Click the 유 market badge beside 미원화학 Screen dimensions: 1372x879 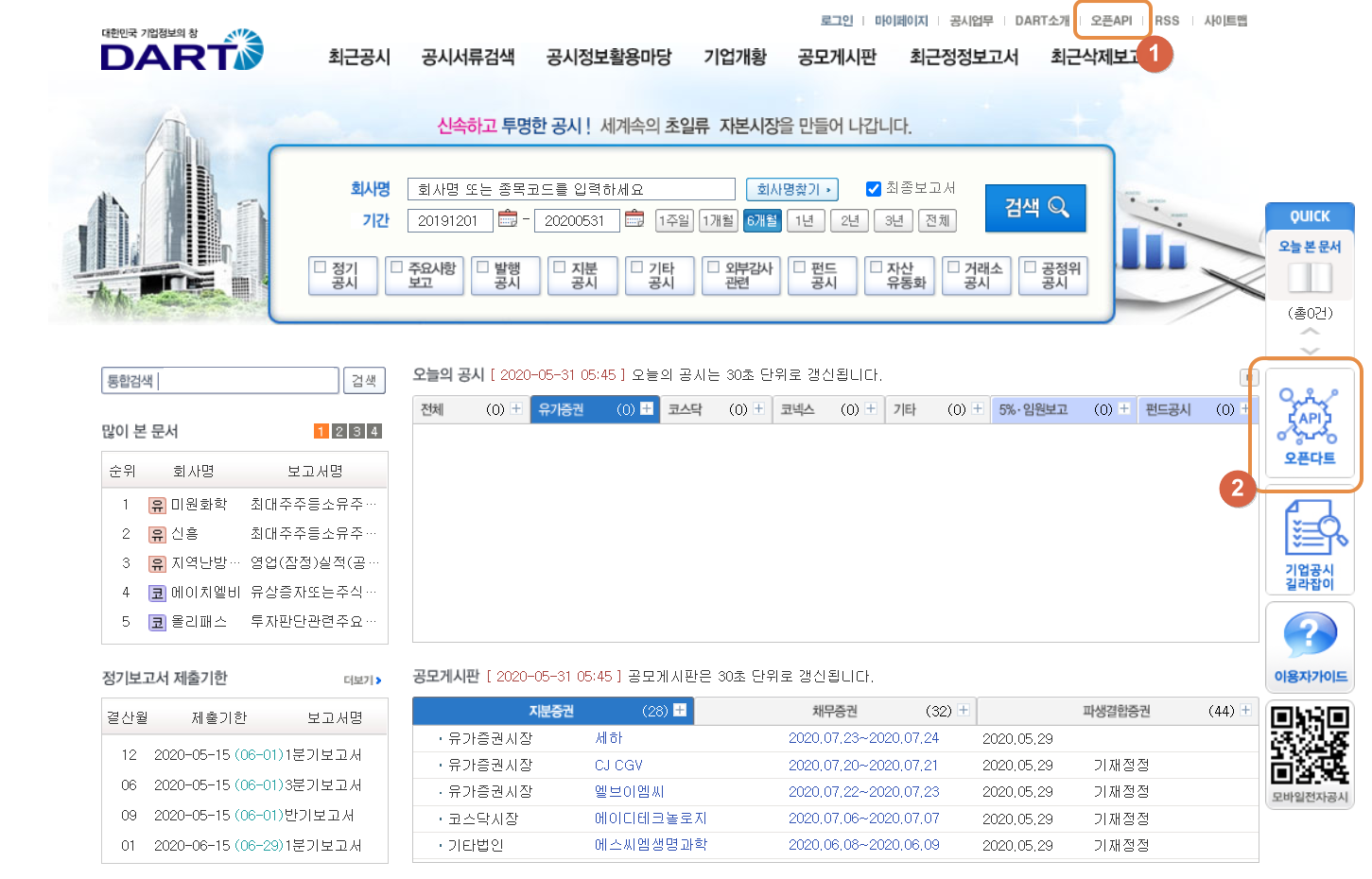point(157,505)
